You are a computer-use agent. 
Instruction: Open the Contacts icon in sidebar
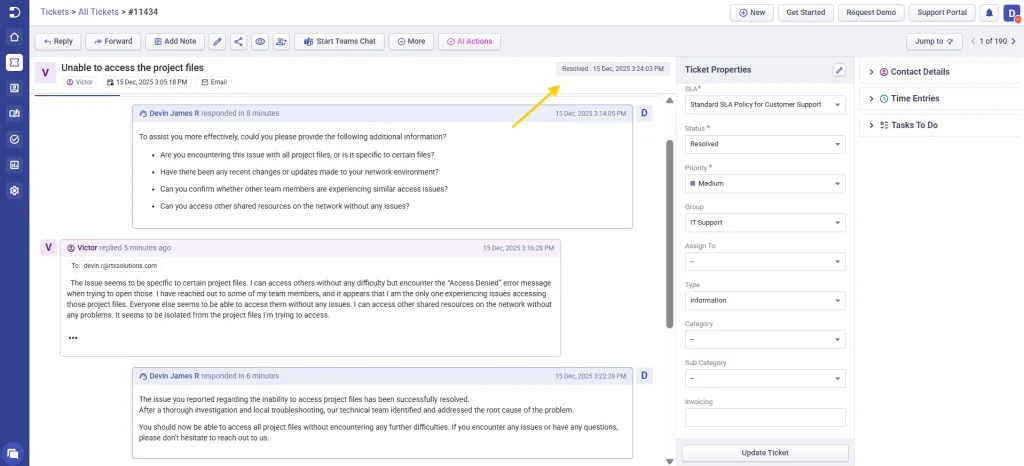[14, 88]
